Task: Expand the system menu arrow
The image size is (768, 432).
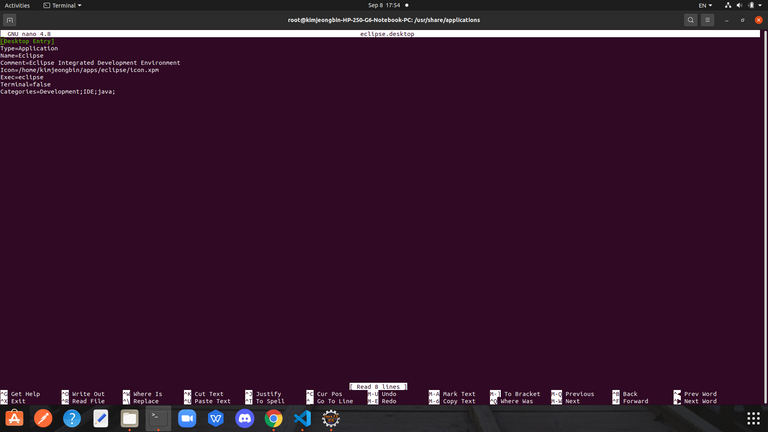Action: point(760,5)
